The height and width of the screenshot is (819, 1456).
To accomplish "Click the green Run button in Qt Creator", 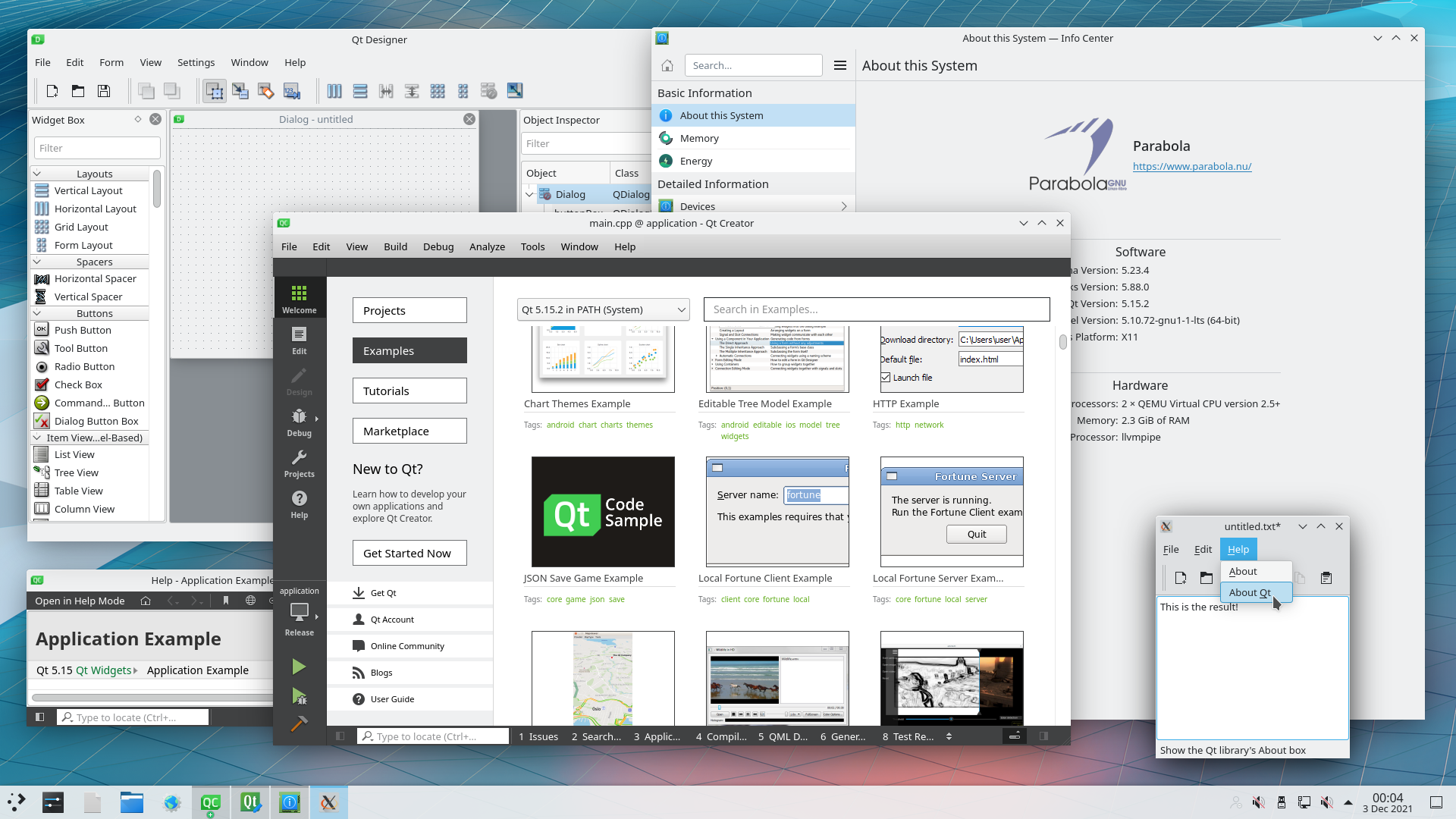I will coord(299,667).
